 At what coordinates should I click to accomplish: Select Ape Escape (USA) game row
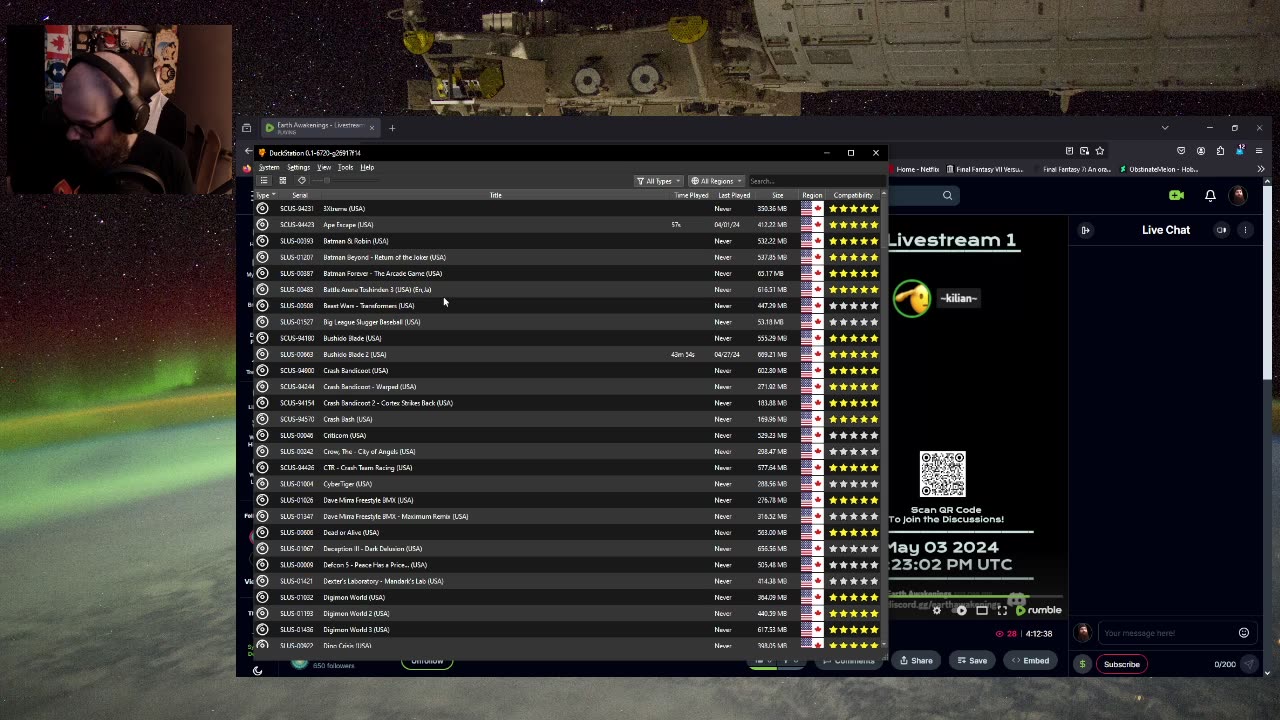(568, 225)
